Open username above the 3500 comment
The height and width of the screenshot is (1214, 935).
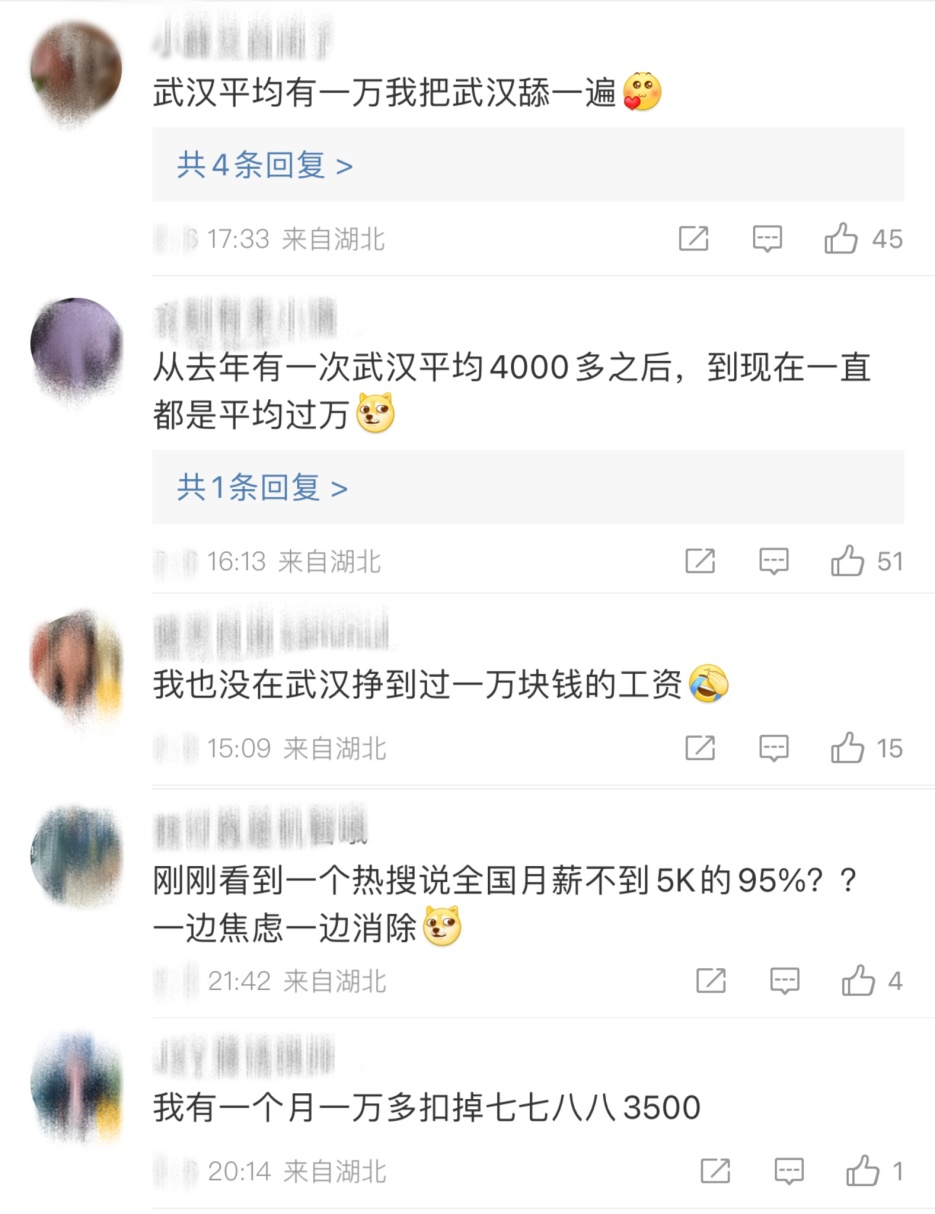click(244, 1056)
